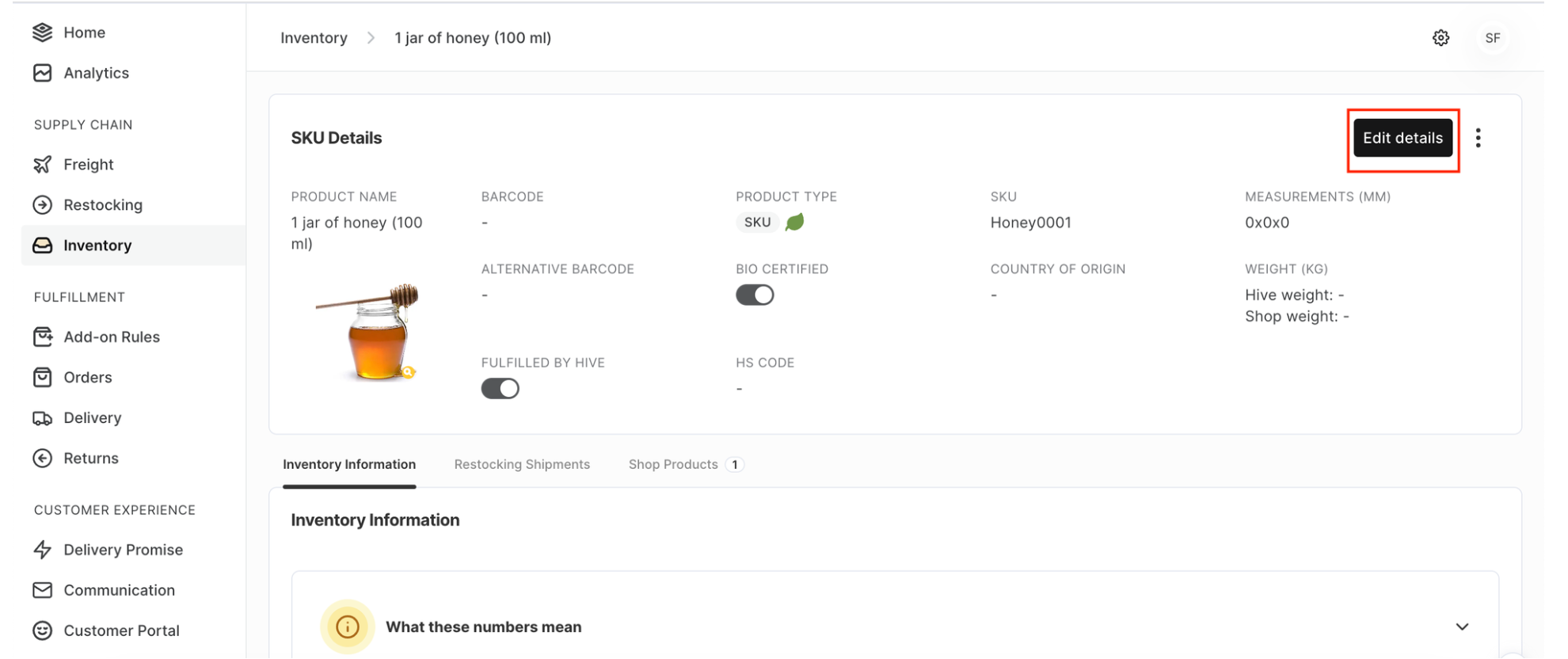Open the Returns section

[x=91, y=458]
